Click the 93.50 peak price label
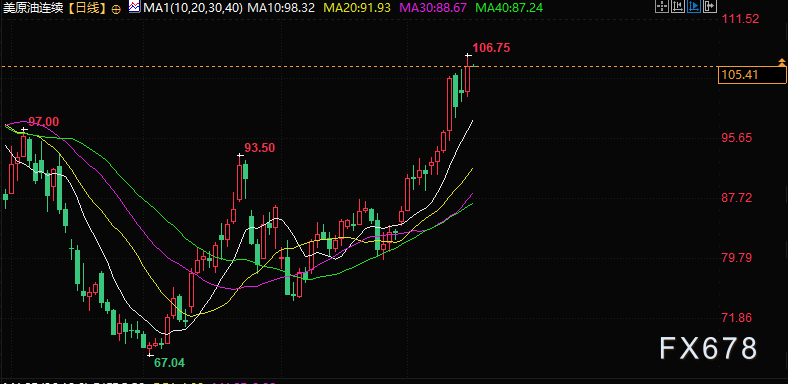Viewport: 788px width, 384px height. pyautogui.click(x=260, y=148)
